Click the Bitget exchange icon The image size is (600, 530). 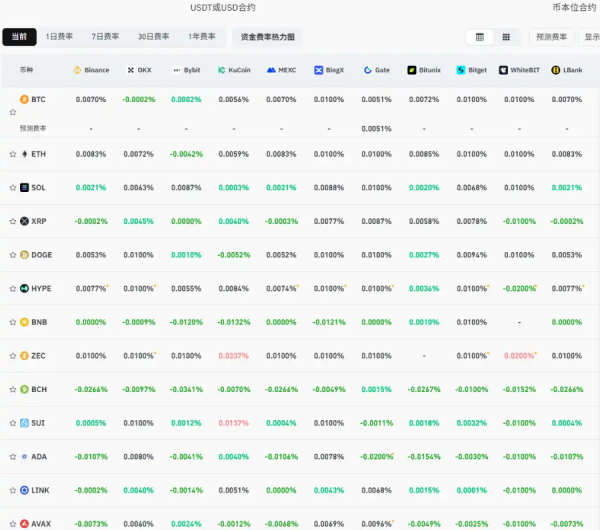click(461, 71)
